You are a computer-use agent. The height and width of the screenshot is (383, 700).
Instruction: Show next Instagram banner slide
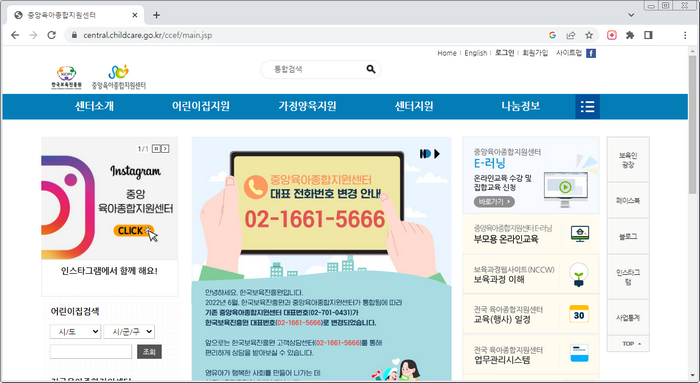pyautogui.click(x=165, y=149)
